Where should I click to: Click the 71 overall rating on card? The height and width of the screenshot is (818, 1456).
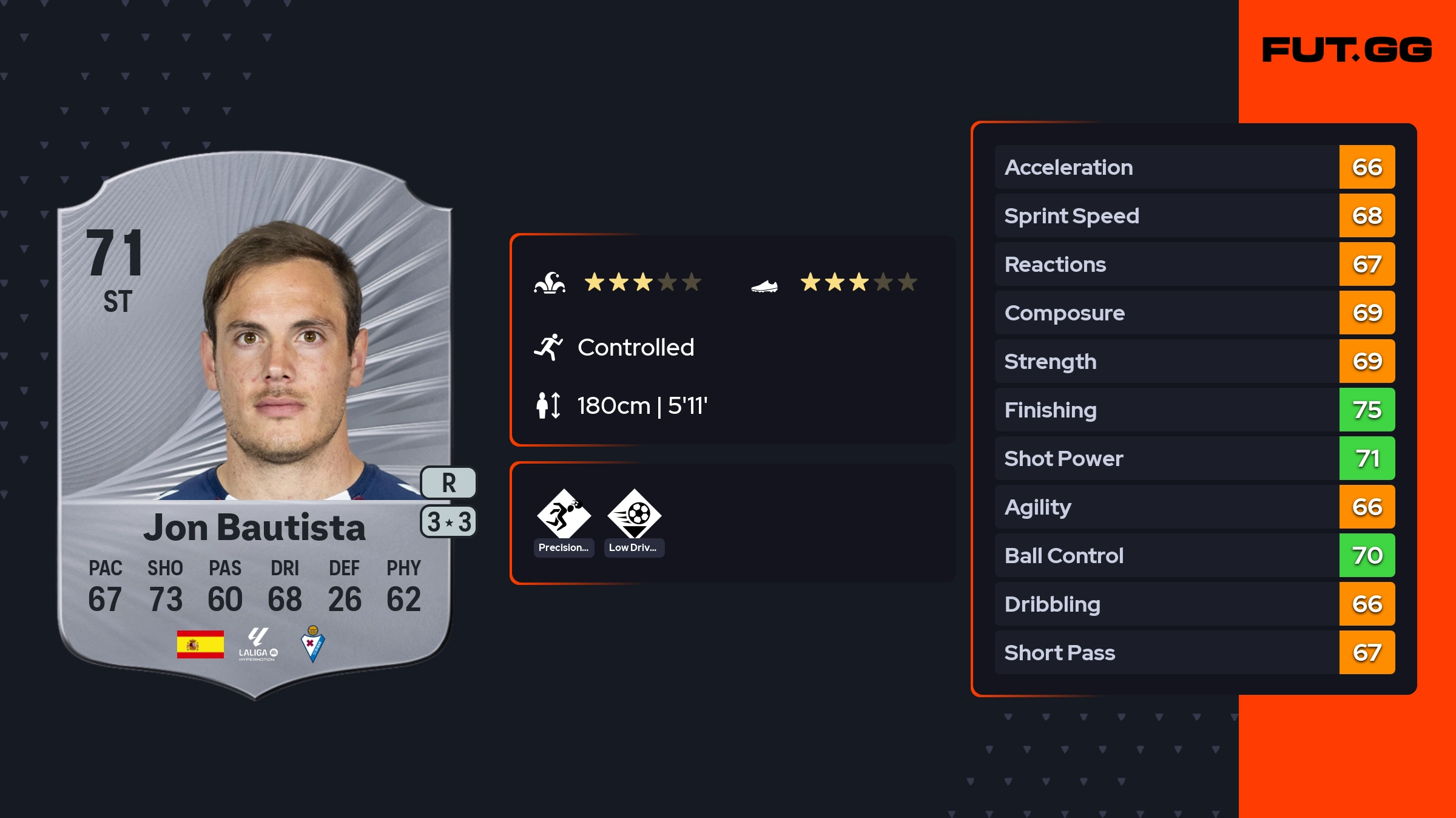click(x=115, y=254)
